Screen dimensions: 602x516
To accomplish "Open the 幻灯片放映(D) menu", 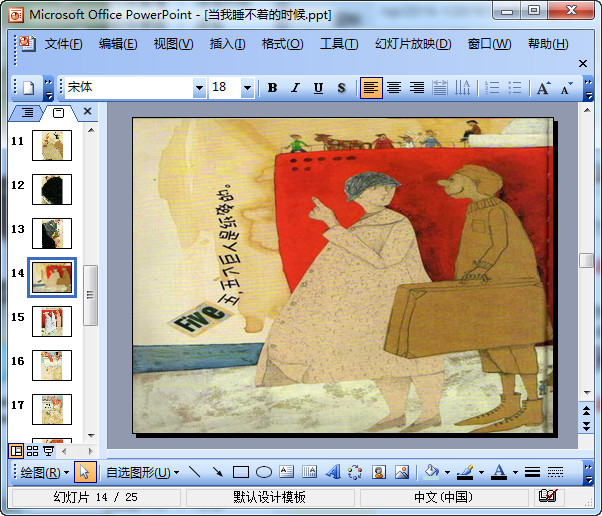I will (x=413, y=44).
